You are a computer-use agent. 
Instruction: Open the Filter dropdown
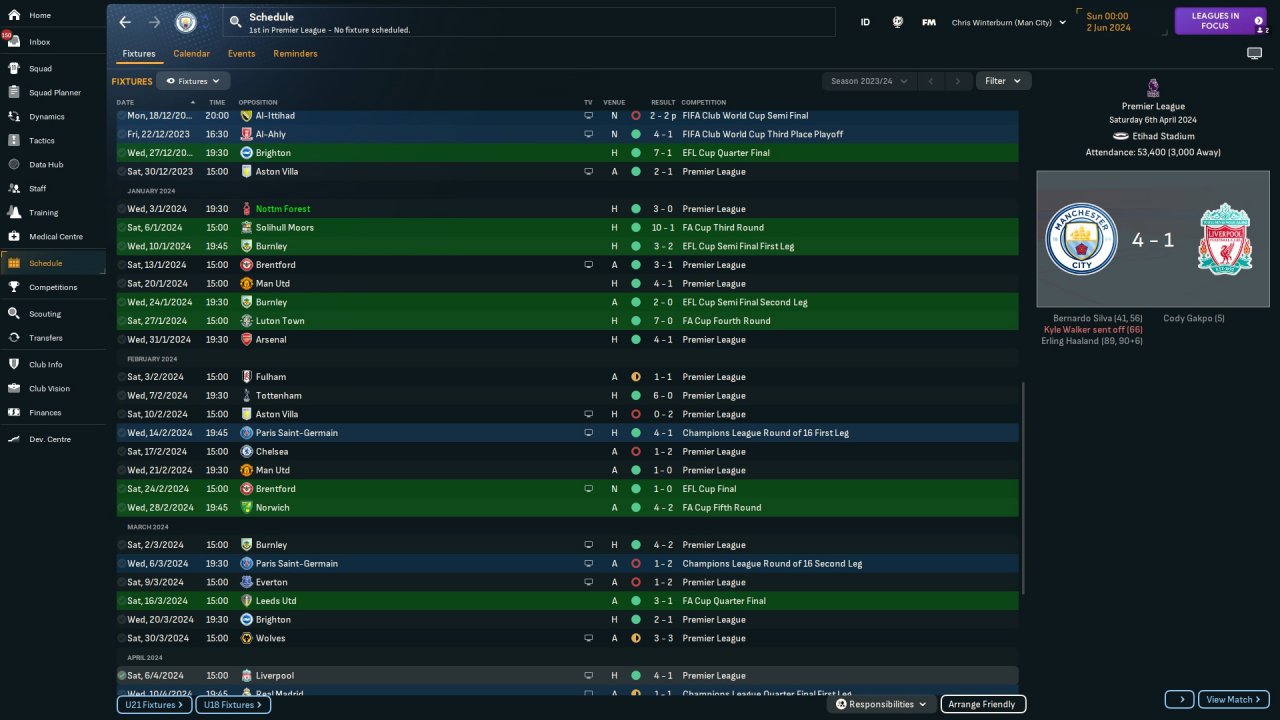coord(1003,81)
